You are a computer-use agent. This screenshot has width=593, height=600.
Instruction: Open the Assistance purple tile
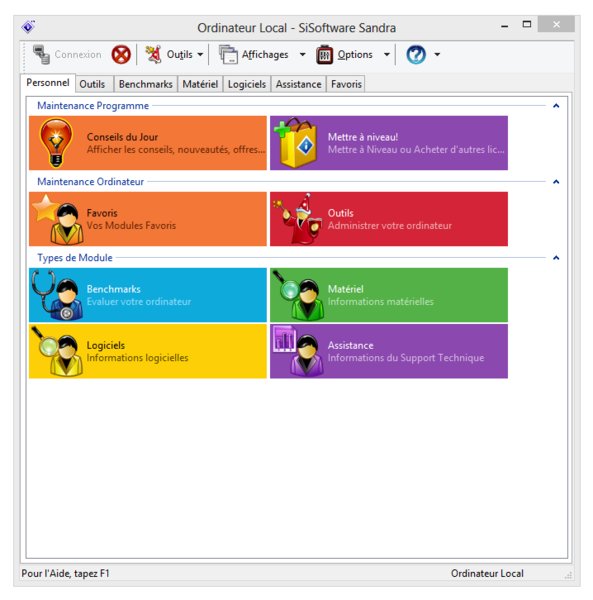[x=389, y=351]
